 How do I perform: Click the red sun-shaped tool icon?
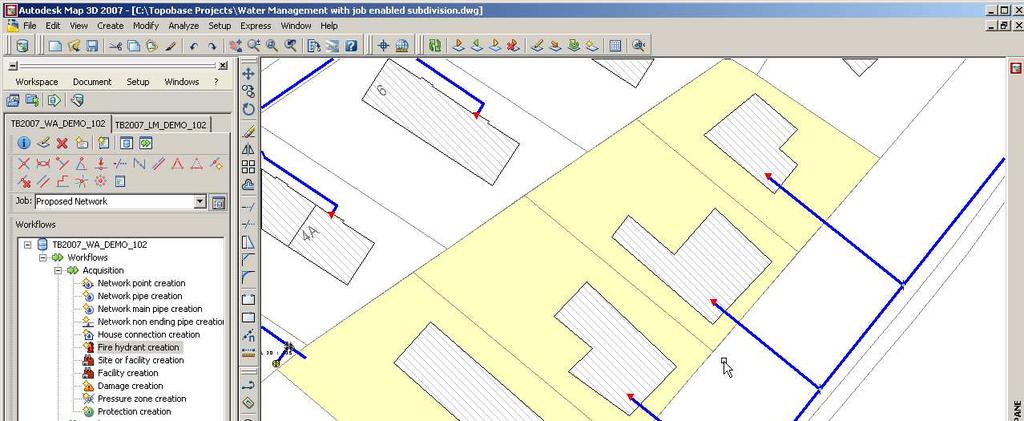pos(101,181)
